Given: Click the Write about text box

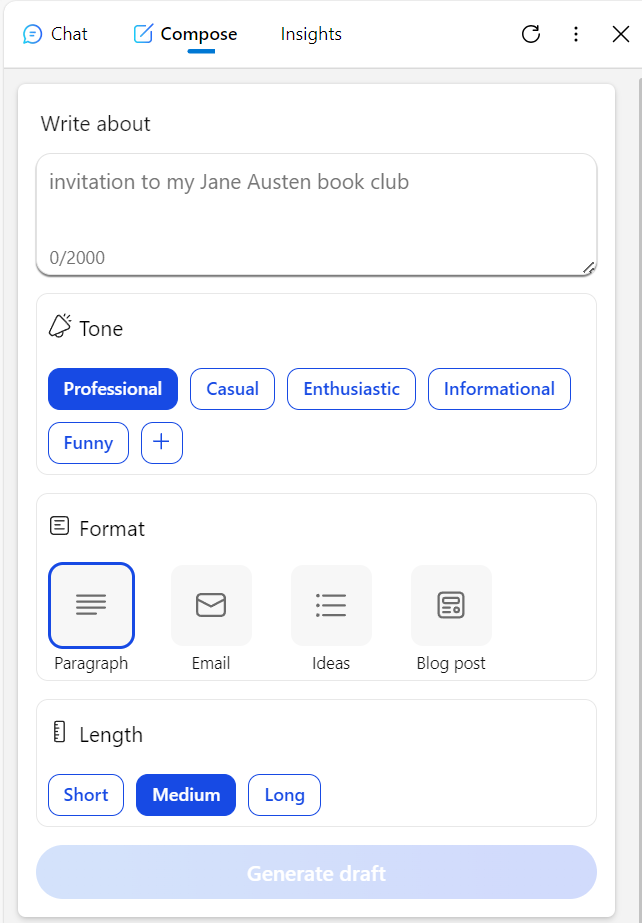Looking at the screenshot, I should click(x=317, y=214).
